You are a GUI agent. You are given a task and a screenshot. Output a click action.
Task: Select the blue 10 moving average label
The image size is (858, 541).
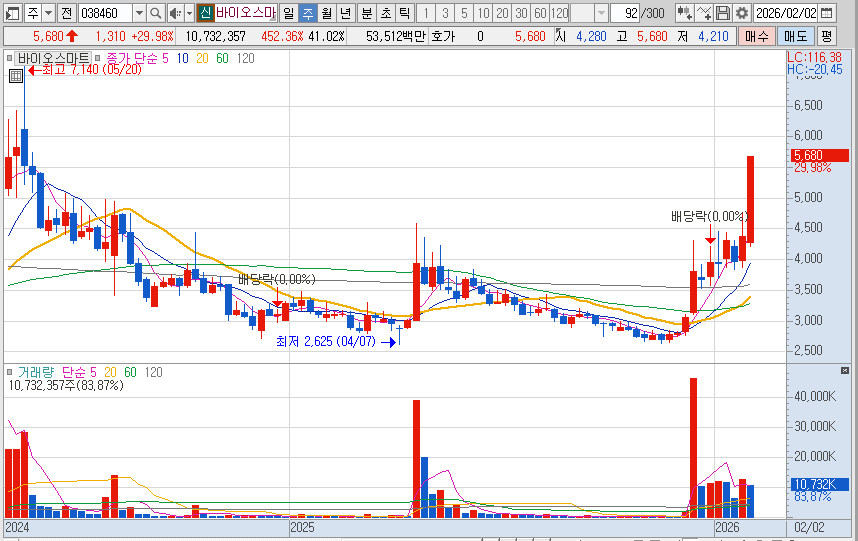pos(182,58)
